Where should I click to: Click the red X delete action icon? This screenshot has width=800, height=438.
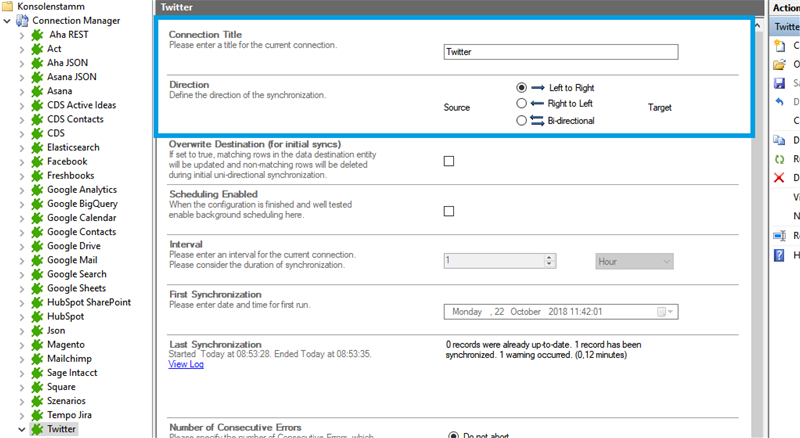pos(779,178)
